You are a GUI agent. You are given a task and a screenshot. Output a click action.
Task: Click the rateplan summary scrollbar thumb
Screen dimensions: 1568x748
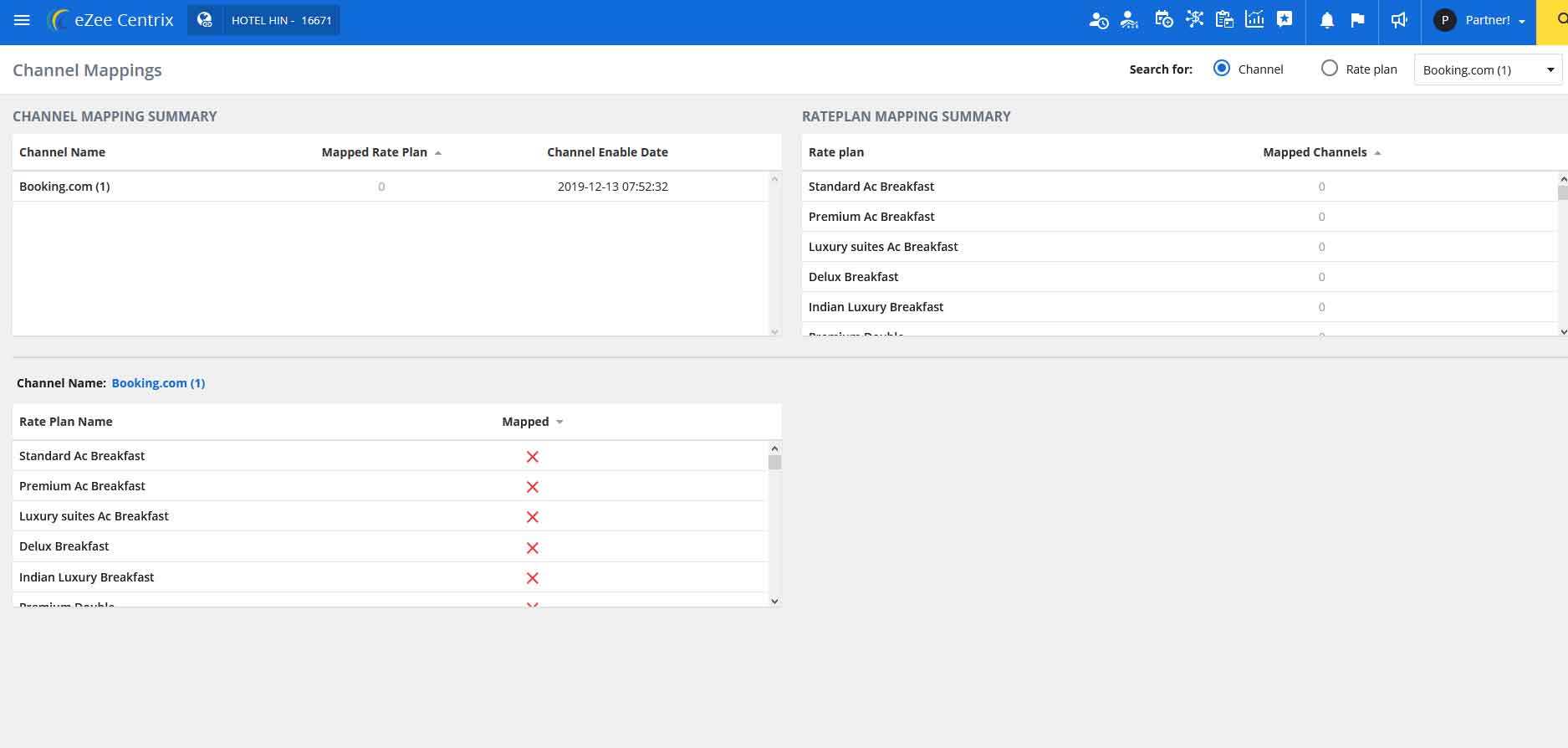point(1563,192)
